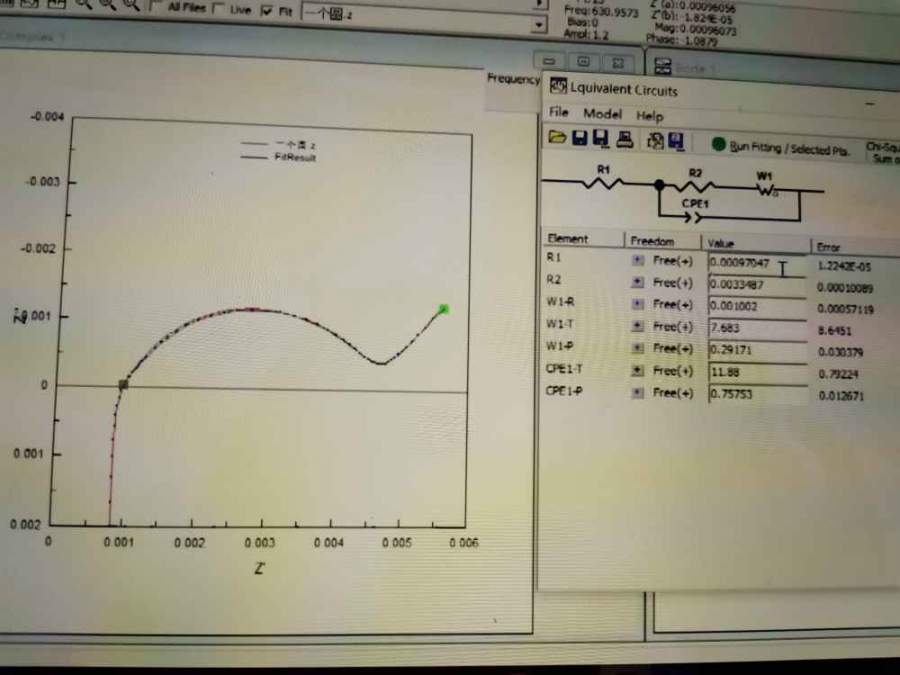900x675 pixels.
Task: Click the copy results icon before last disk
Action: [655, 141]
